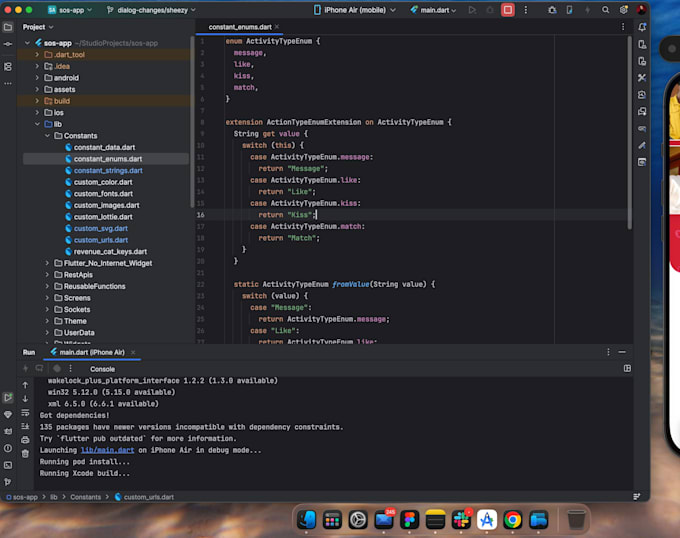The width and height of the screenshot is (680, 538).
Task: Place cursor on line 16 return Kiss
Action: [x=288, y=215]
